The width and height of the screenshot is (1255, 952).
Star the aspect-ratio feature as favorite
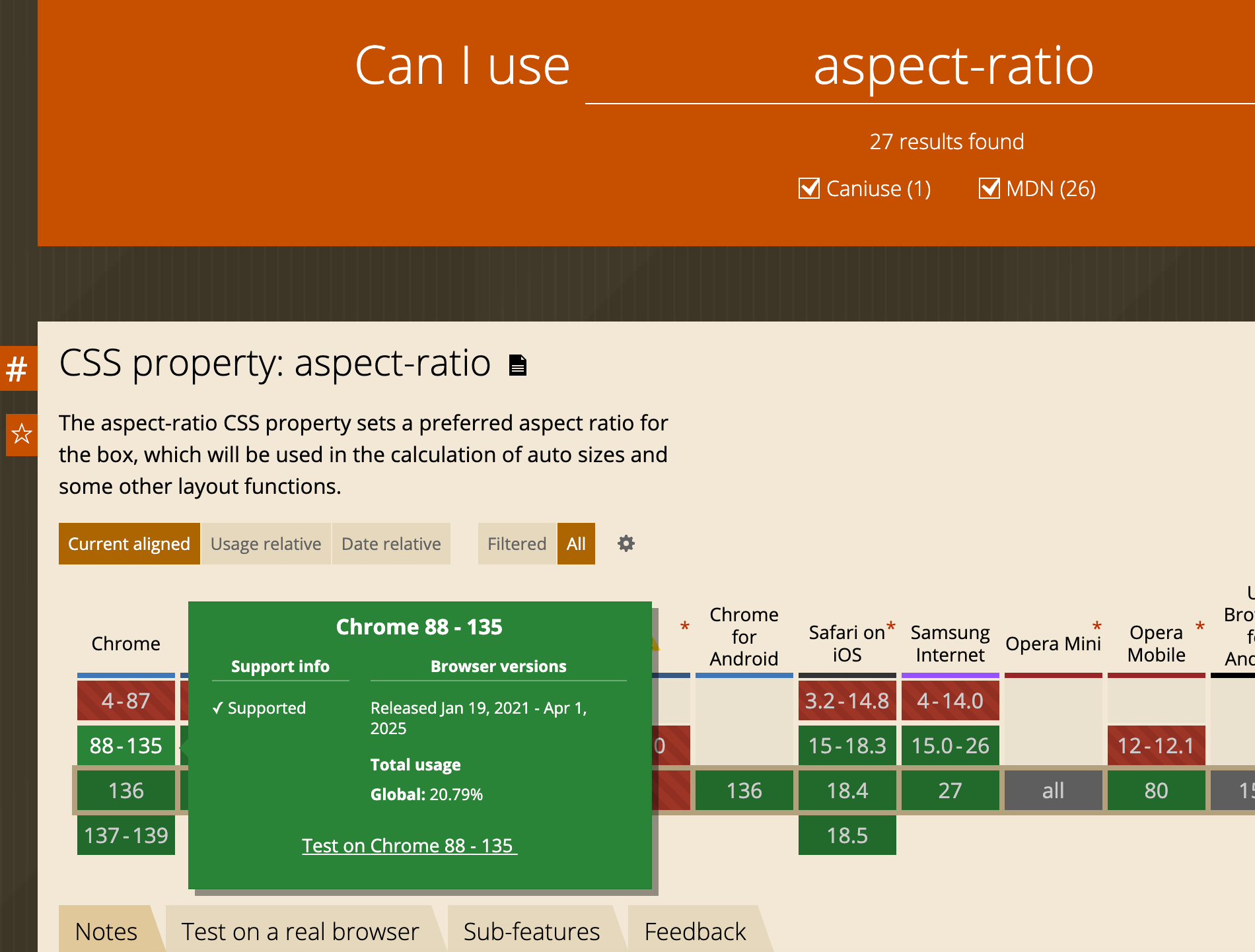point(22,434)
